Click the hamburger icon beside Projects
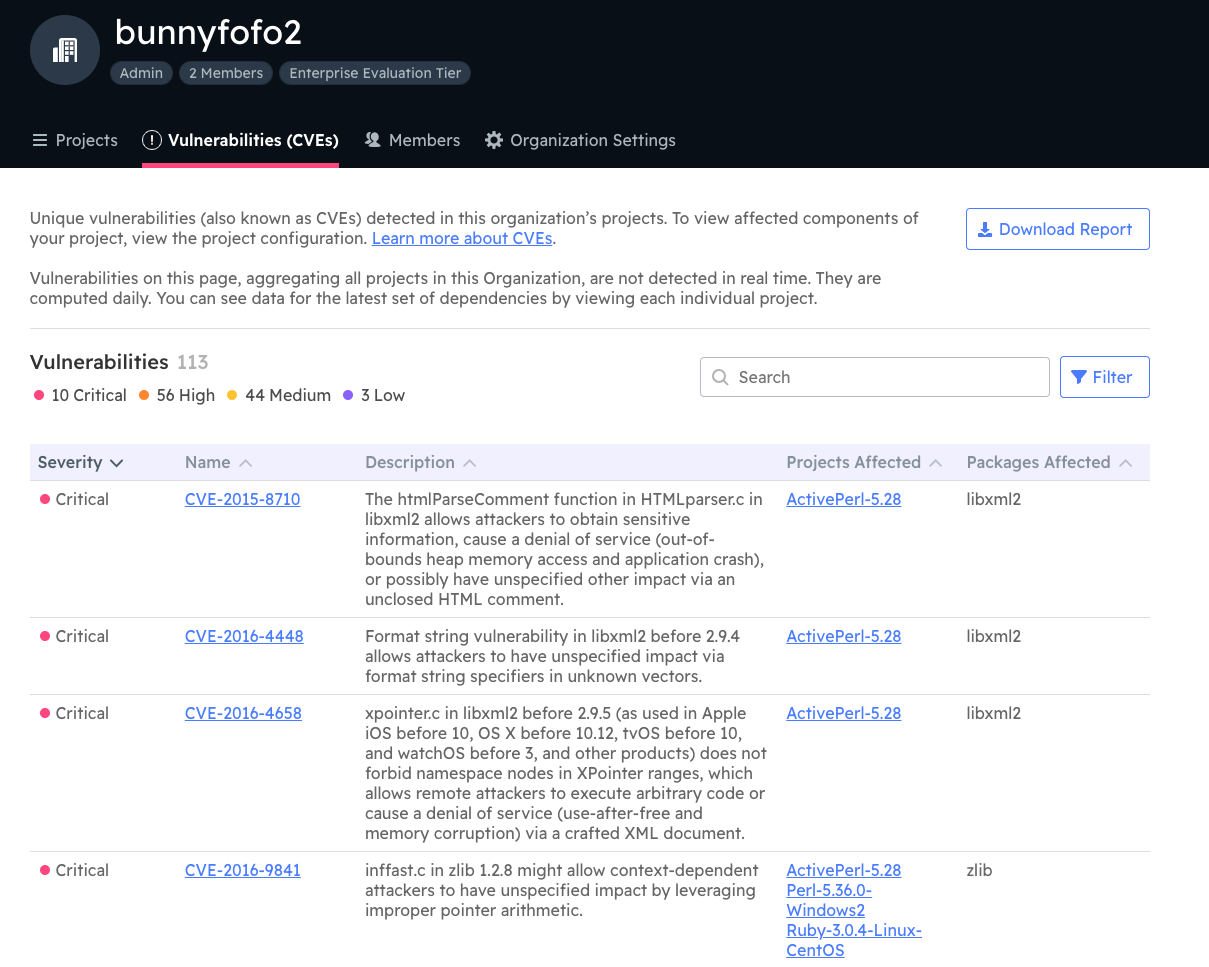This screenshot has width=1209, height=967. [x=40, y=140]
